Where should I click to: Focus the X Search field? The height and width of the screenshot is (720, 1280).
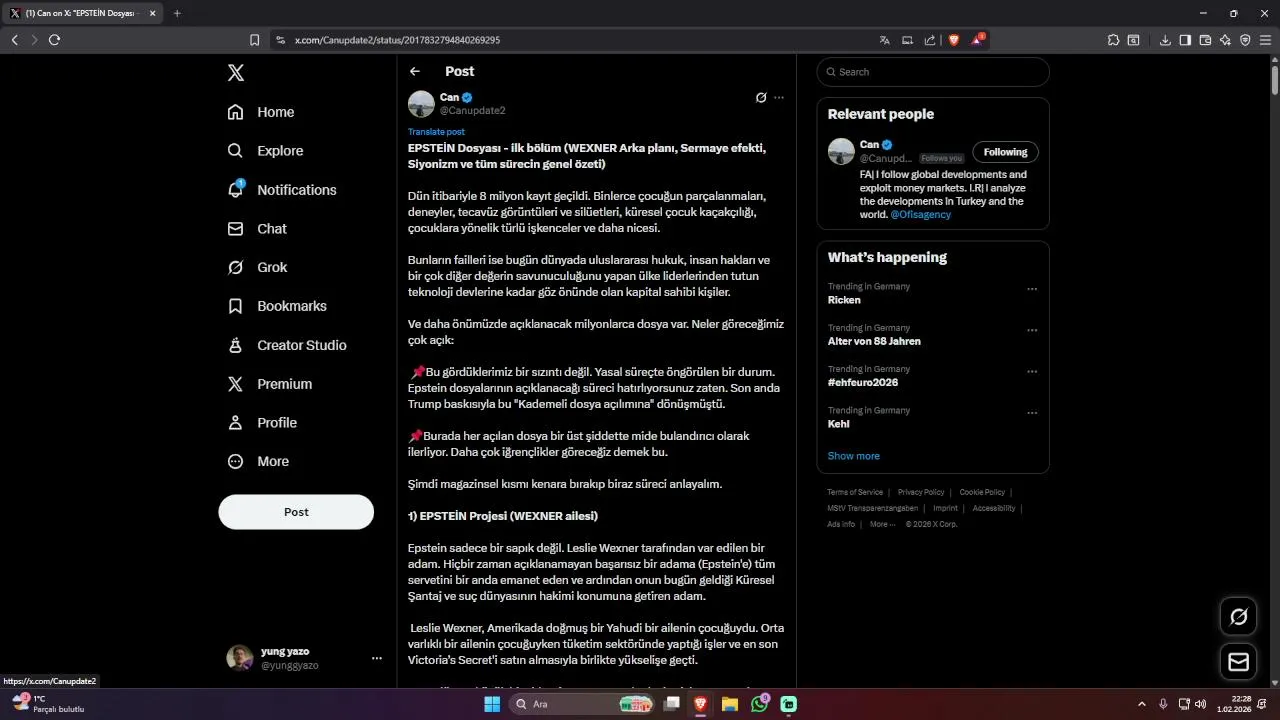pos(933,72)
